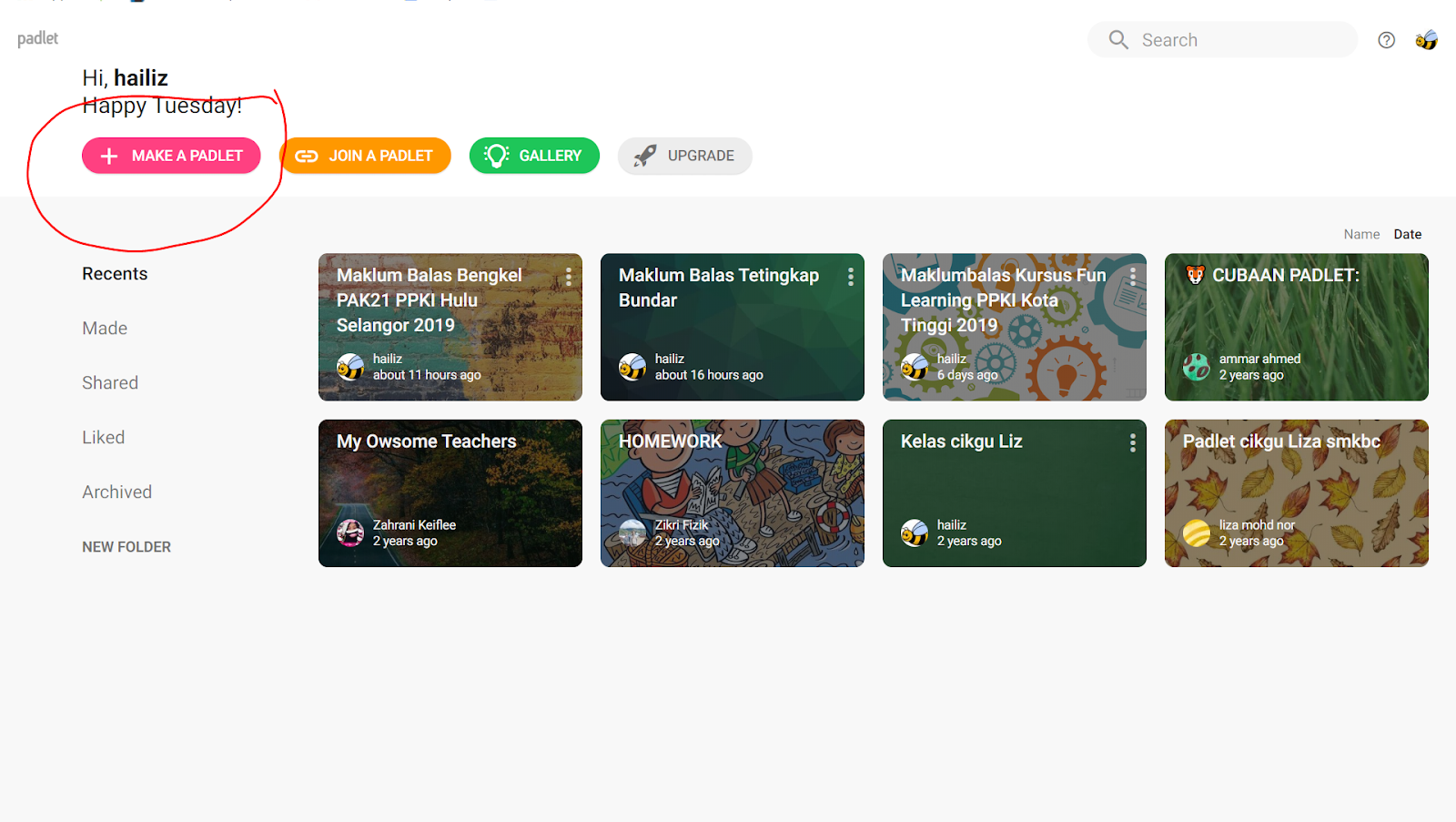Viewport: 1456px width, 822px height.
Task: Open options menu for Kelas cikgu Liz
Action: pos(1133,443)
